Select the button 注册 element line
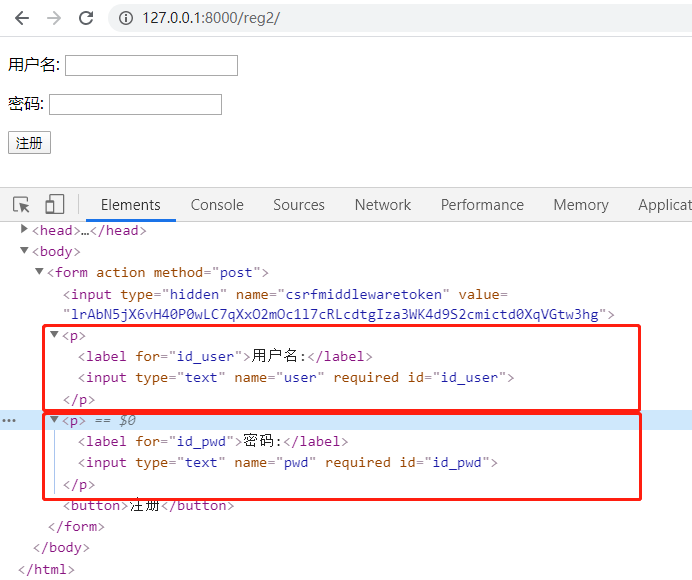Screen dimensions: 692x580 [x=148, y=505]
